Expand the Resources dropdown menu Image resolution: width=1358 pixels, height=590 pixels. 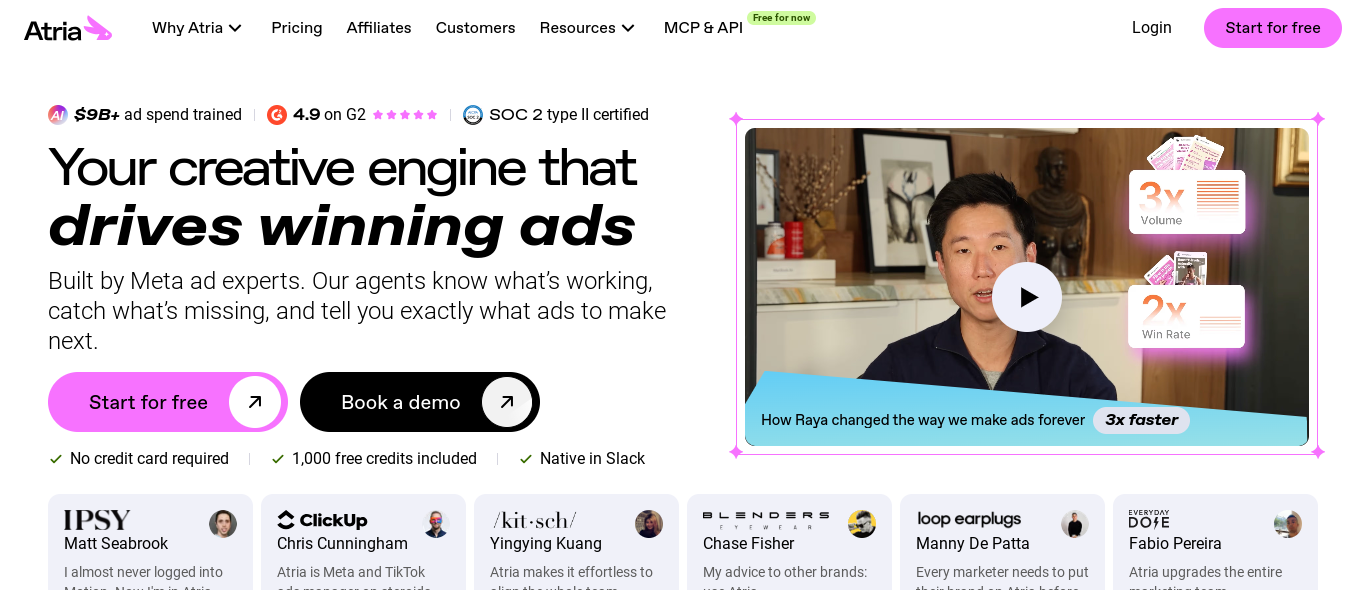pos(587,28)
